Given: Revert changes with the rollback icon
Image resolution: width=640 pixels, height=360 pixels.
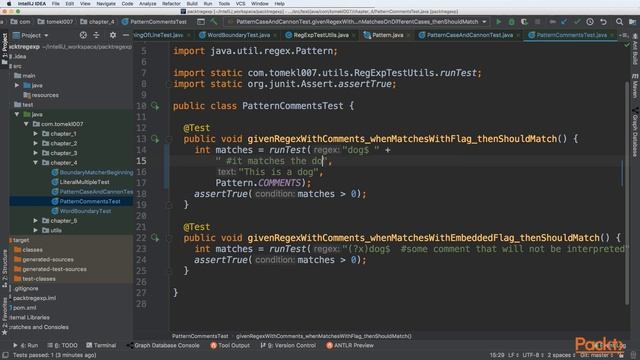Looking at the screenshot, I should coord(603,22).
